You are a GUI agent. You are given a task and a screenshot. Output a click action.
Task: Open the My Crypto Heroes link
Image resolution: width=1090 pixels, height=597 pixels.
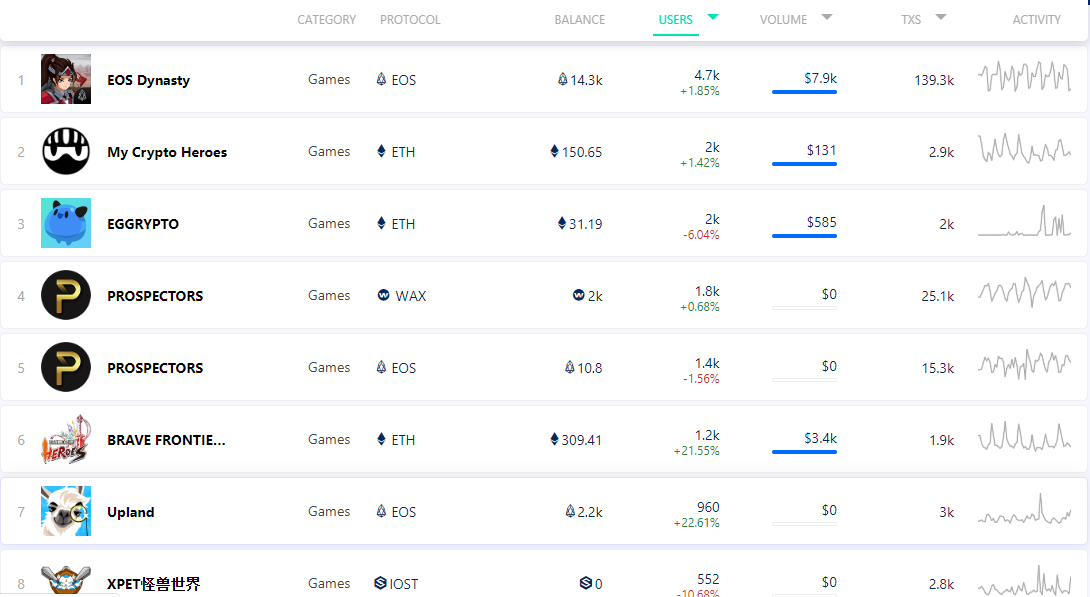(167, 152)
